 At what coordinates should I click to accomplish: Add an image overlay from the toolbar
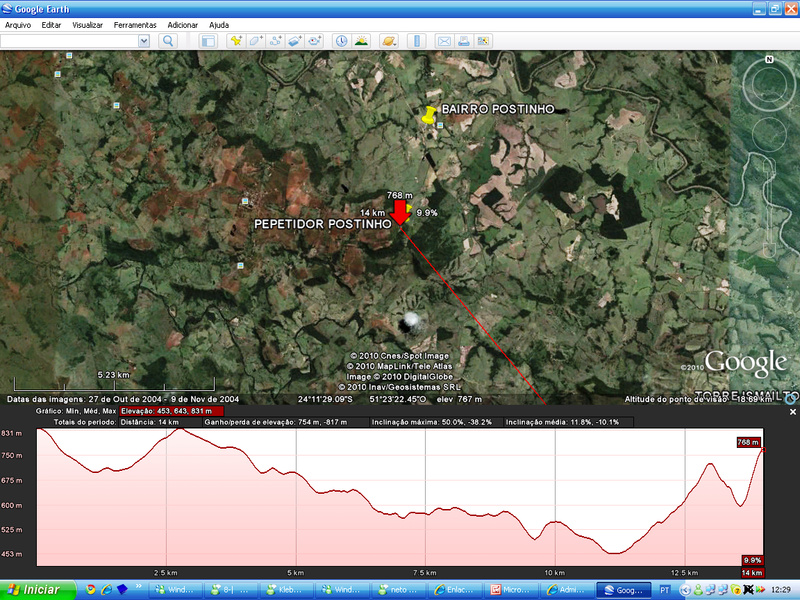[295, 41]
